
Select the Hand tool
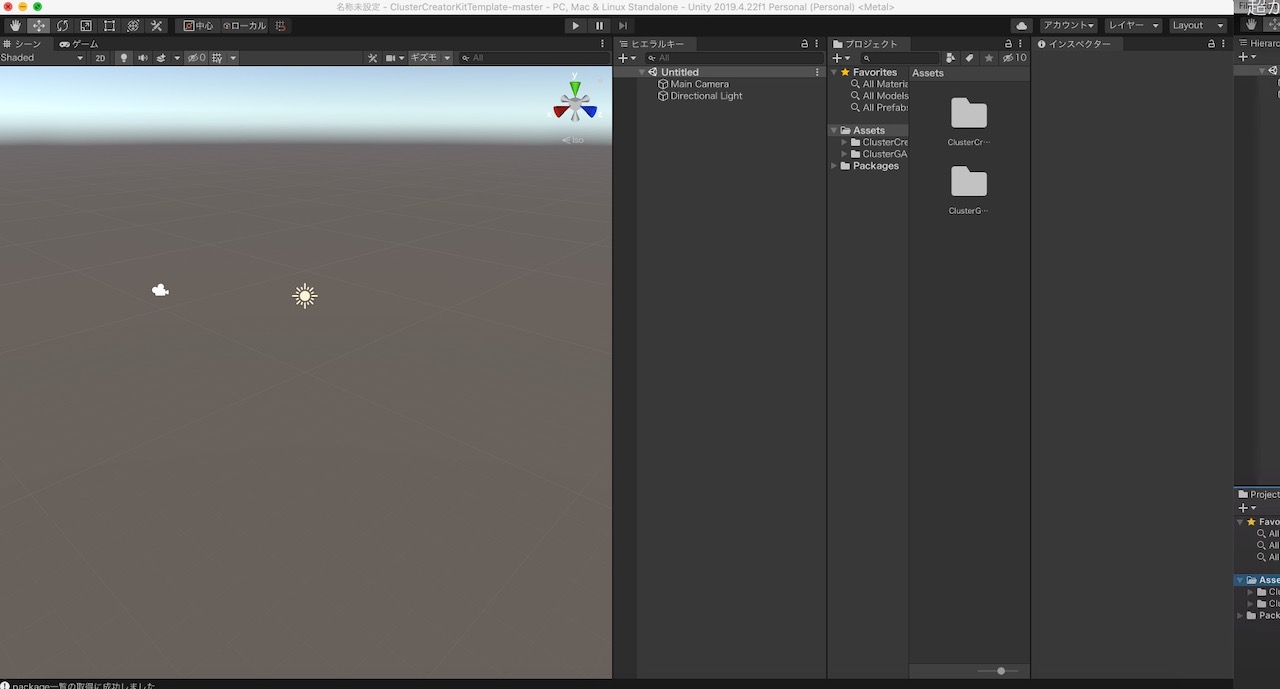[14, 25]
